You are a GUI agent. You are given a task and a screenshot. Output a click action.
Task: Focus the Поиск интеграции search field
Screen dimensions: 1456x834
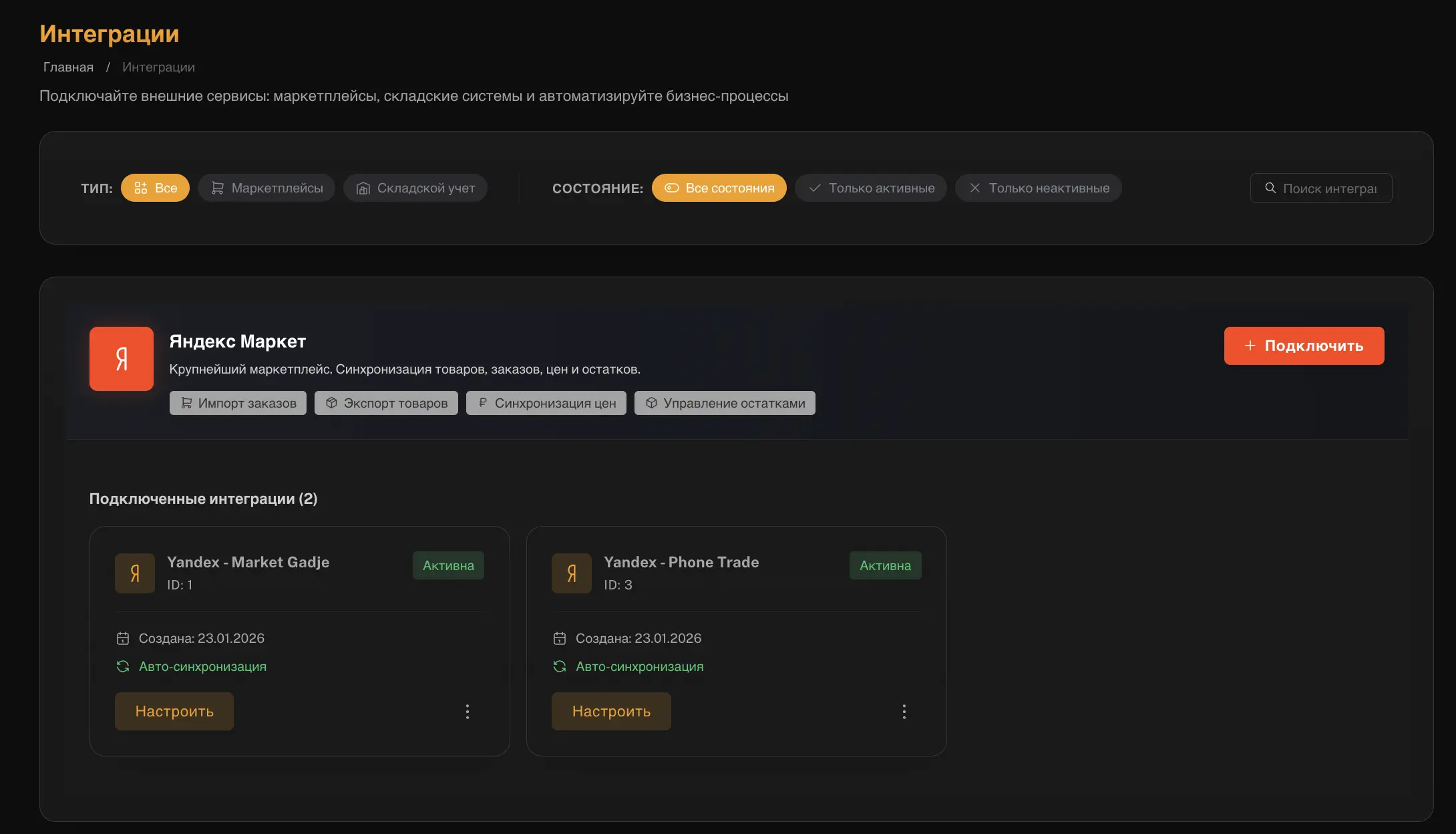pyautogui.click(x=1329, y=189)
